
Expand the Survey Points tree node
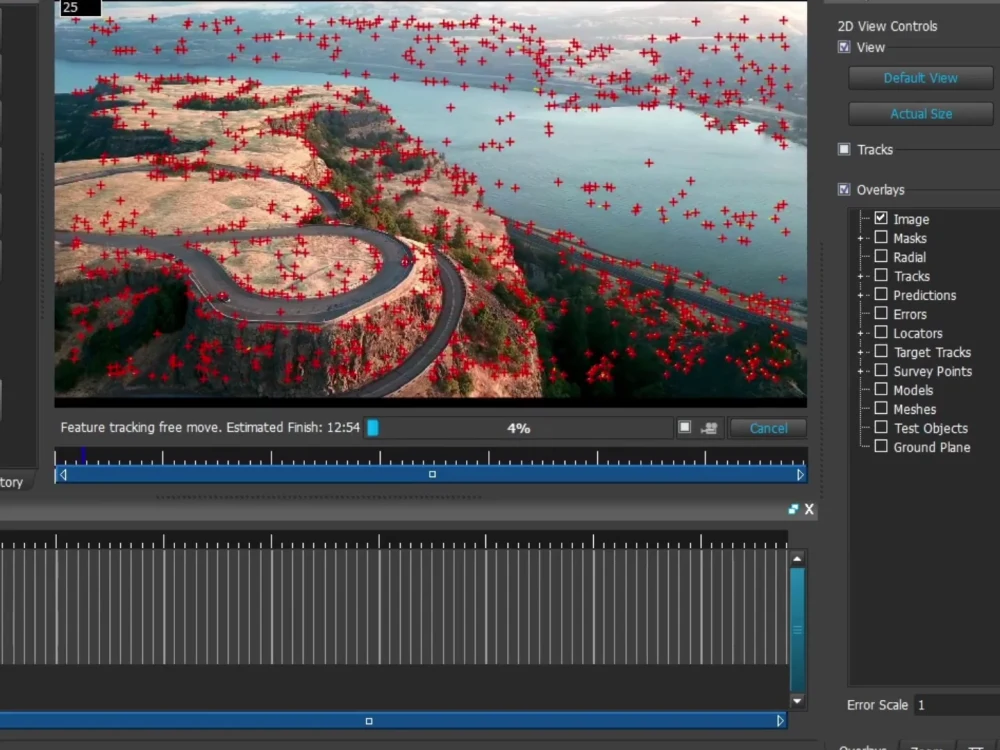pyautogui.click(x=860, y=371)
